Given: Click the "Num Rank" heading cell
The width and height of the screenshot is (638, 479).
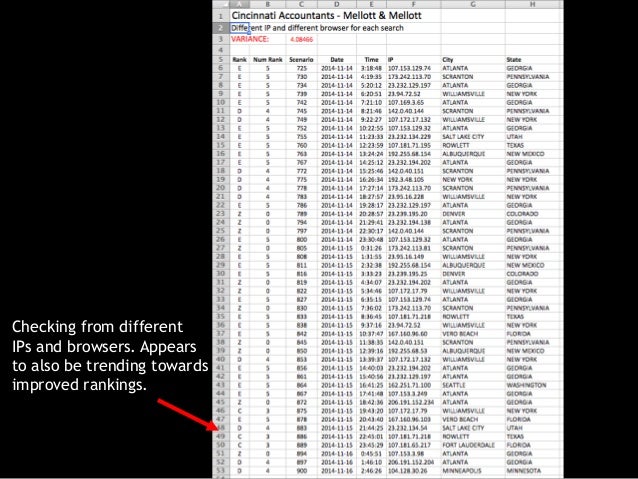Looking at the screenshot, I should pos(267,59).
